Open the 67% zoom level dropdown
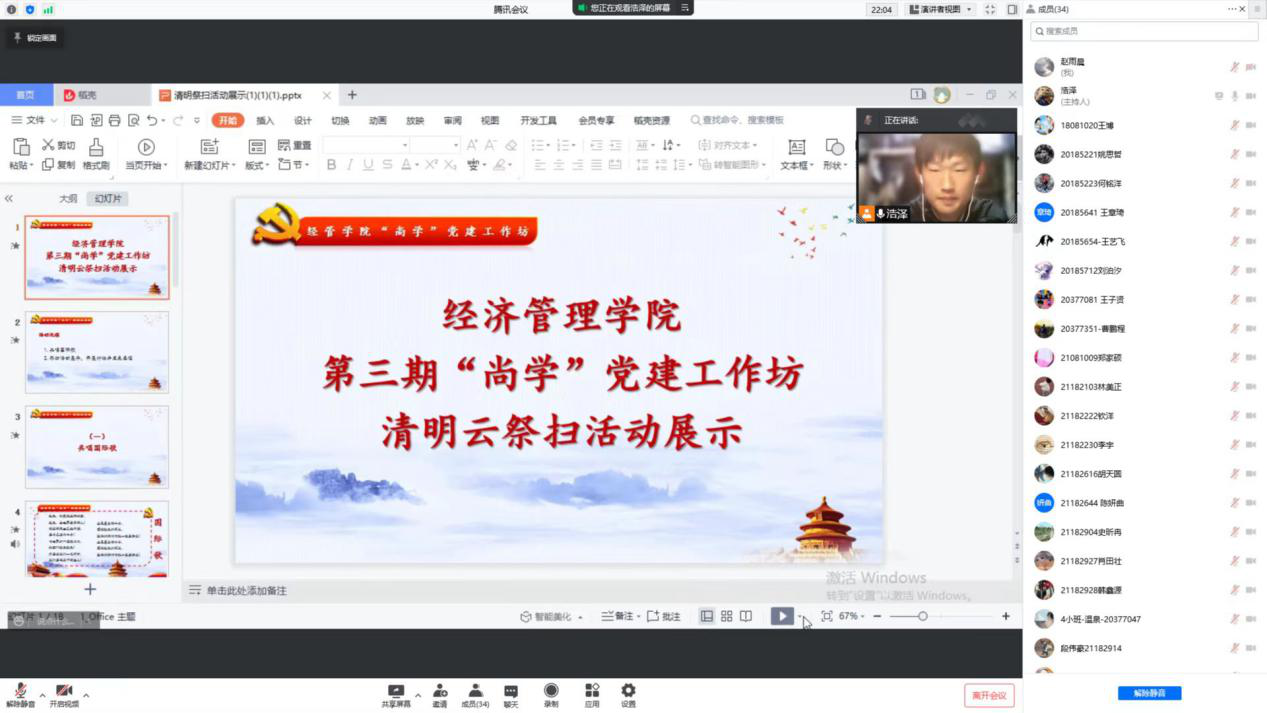 [x=851, y=616]
